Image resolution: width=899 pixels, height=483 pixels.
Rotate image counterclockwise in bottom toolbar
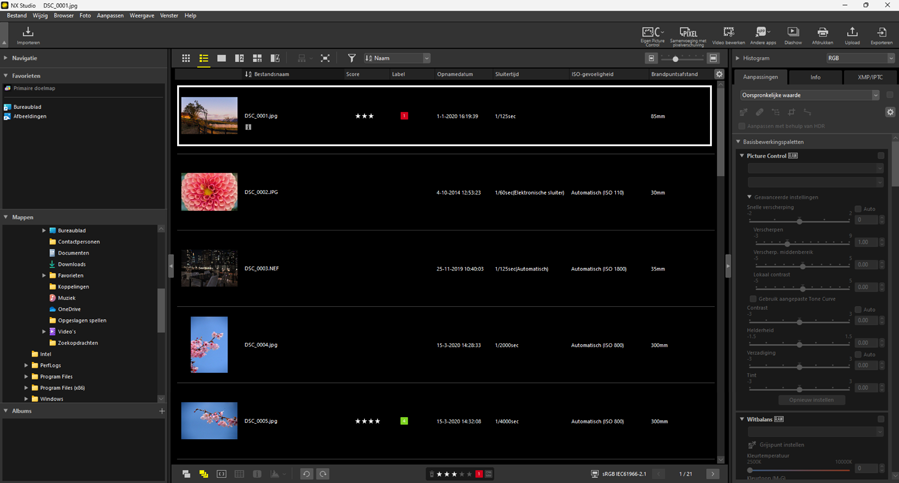(306, 474)
